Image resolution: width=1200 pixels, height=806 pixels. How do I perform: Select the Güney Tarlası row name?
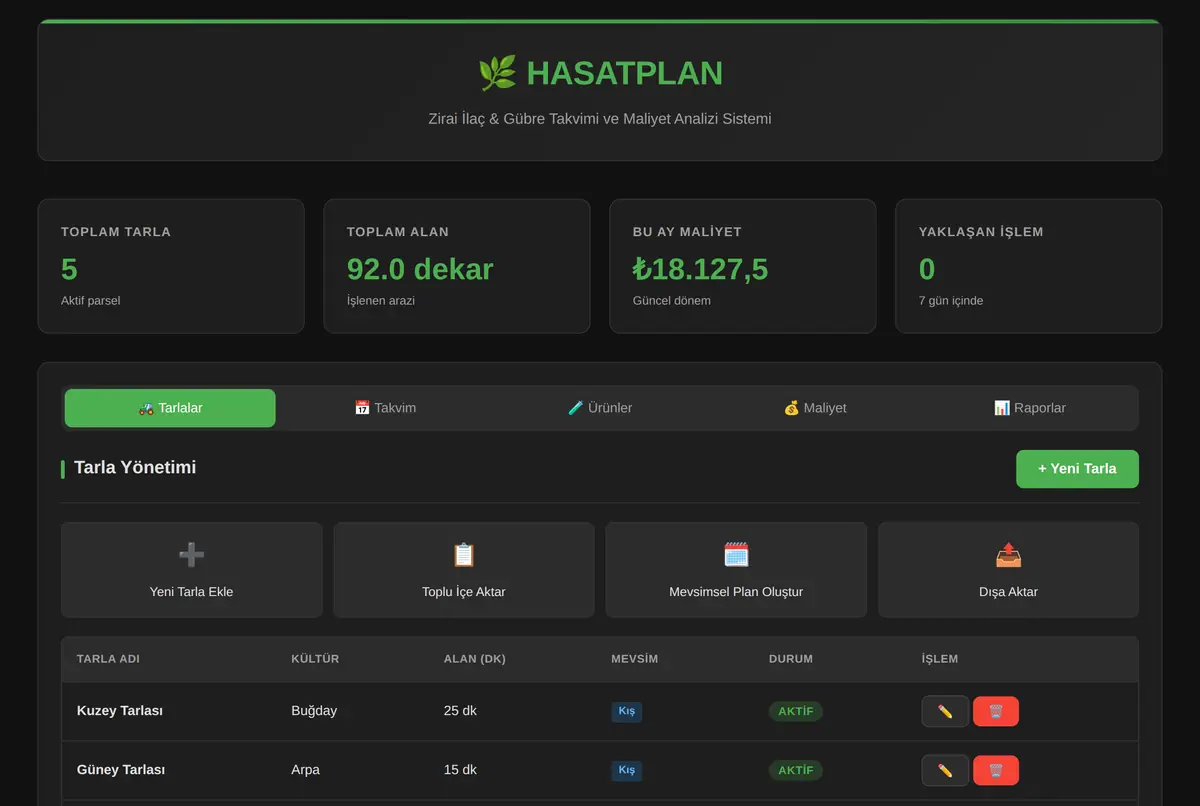tap(121, 770)
